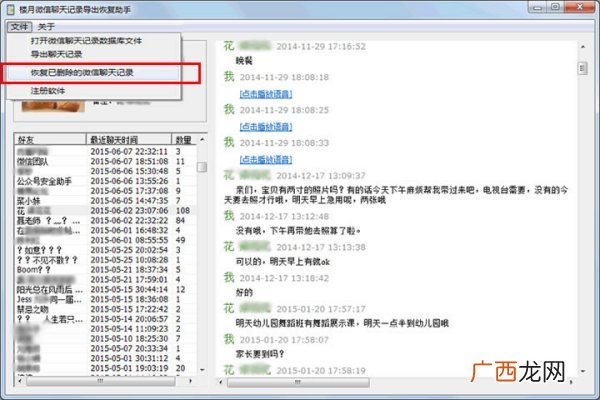The height and width of the screenshot is (400, 600).
Task: Sort by the 数量 column header
Action: [x=184, y=139]
